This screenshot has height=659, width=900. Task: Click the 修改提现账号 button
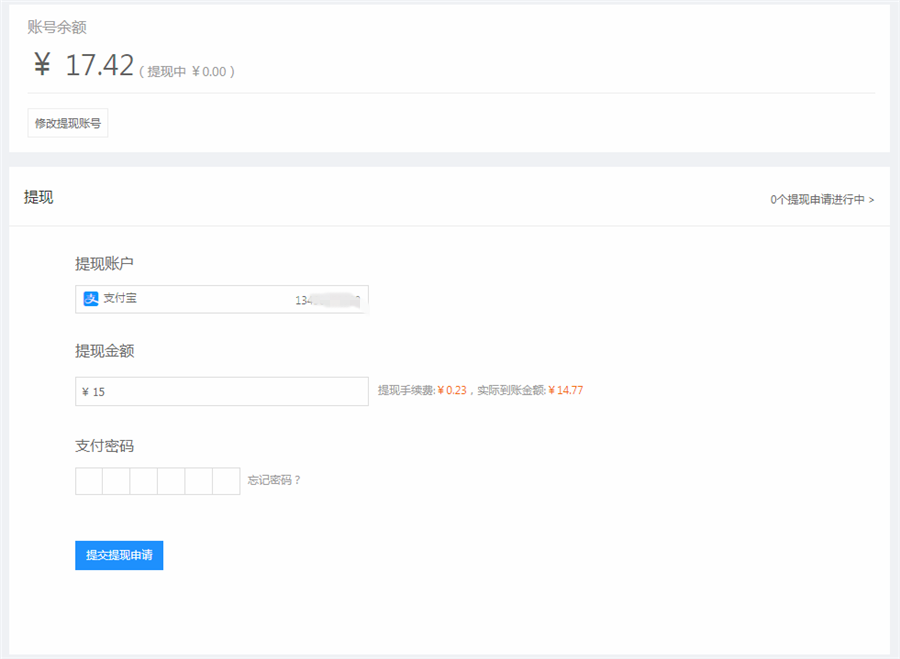[x=68, y=124]
